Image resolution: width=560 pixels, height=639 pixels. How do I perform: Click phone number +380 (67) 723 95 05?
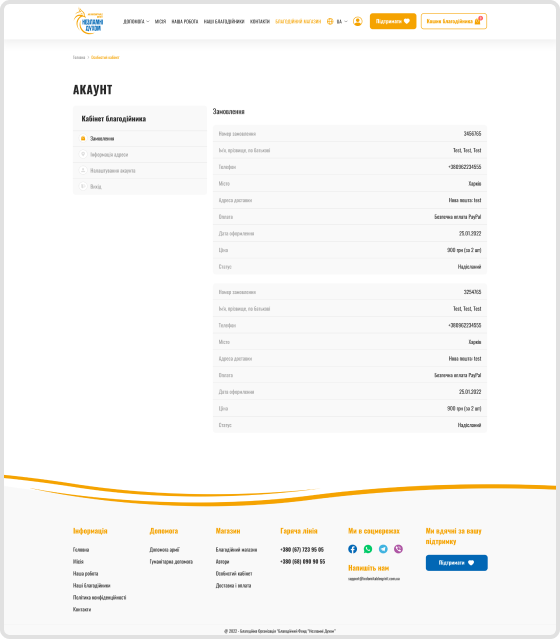pyautogui.click(x=302, y=550)
